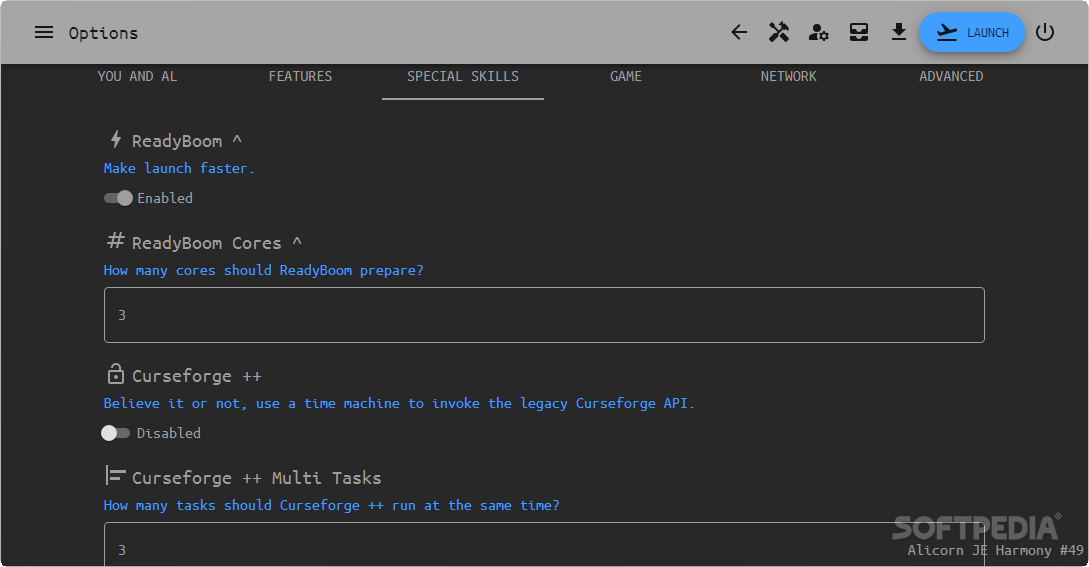Open the hamburger menu next to Options

(x=44, y=33)
